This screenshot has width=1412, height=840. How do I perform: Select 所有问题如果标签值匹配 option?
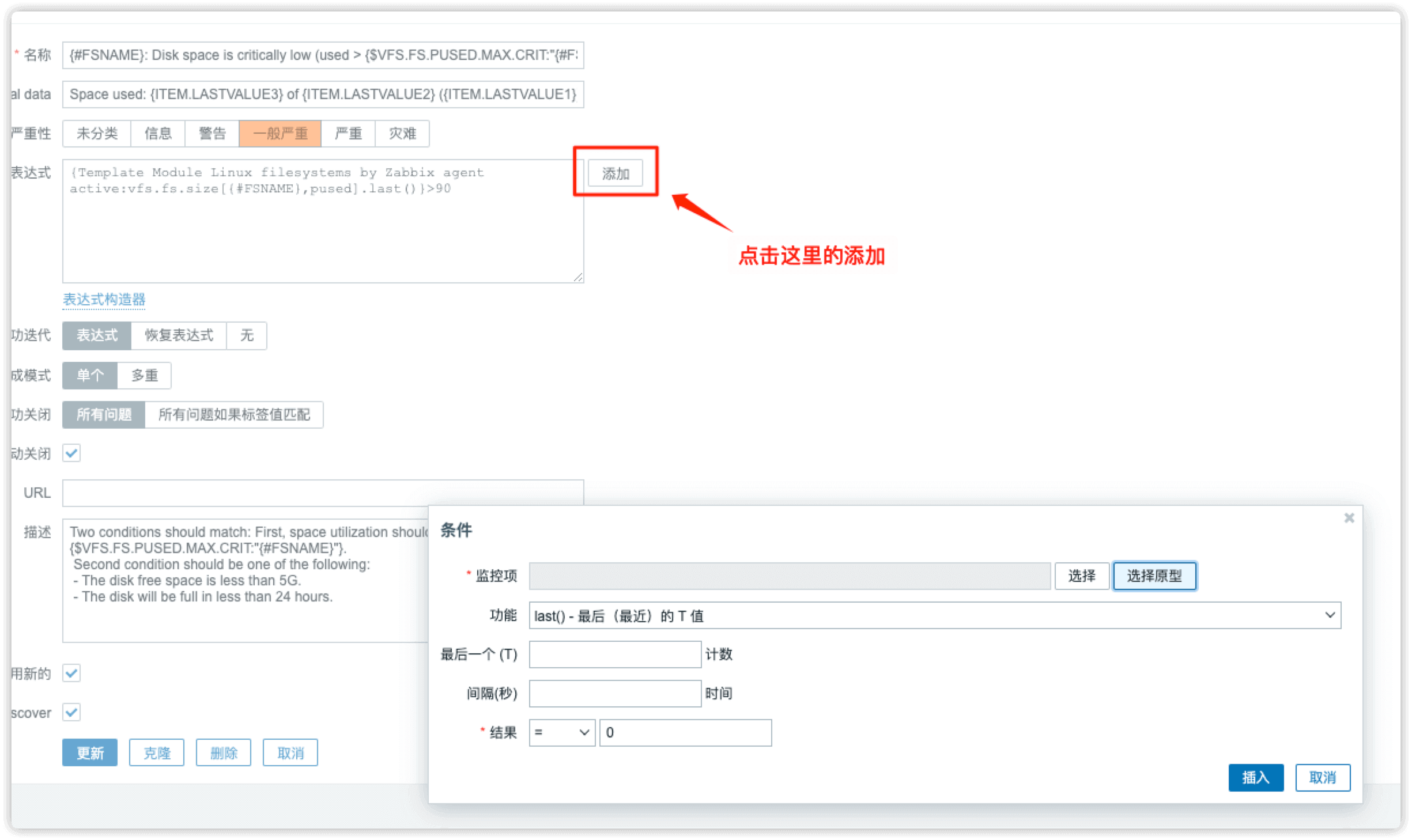tap(233, 415)
